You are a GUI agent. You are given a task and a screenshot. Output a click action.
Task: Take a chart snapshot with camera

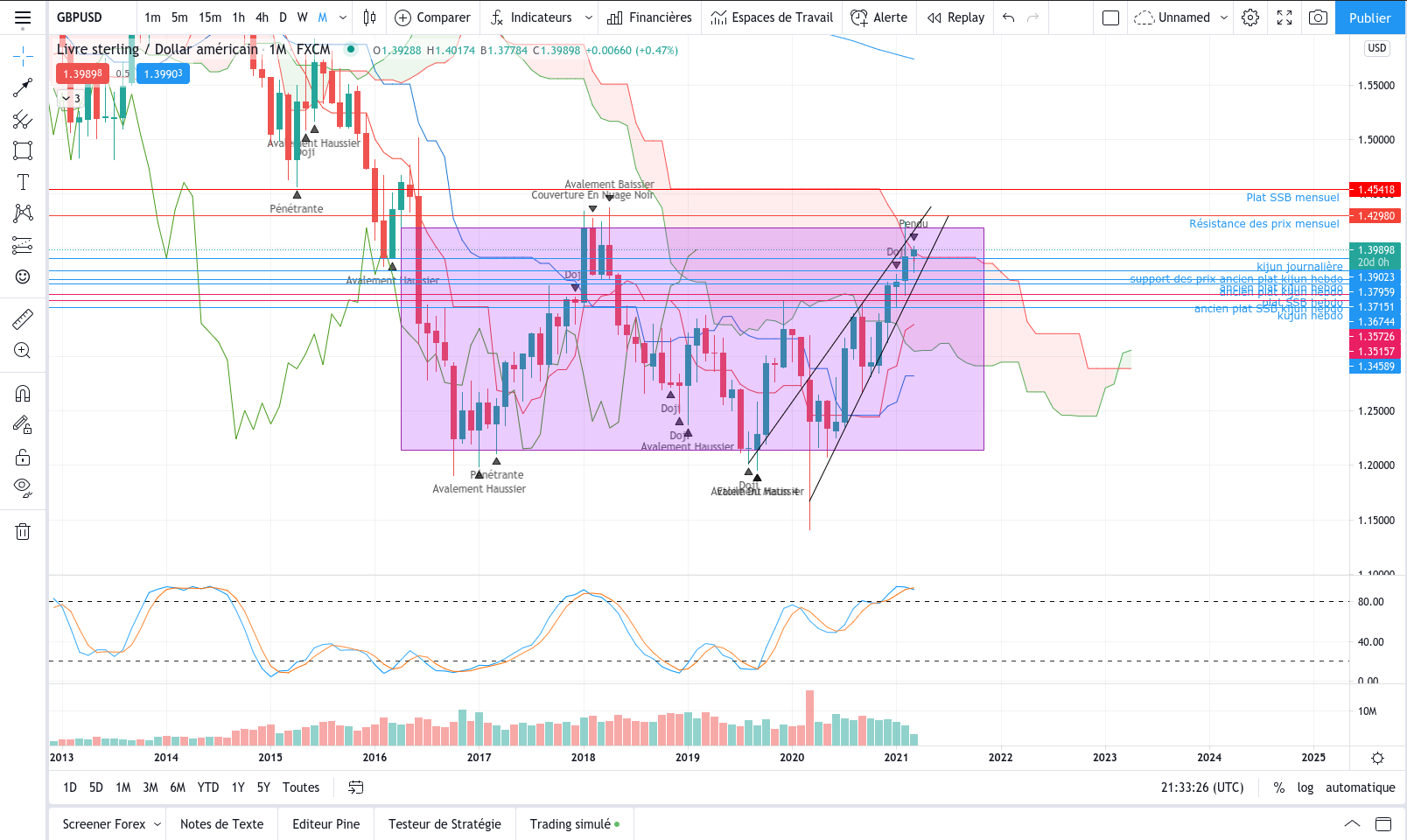coord(1318,17)
